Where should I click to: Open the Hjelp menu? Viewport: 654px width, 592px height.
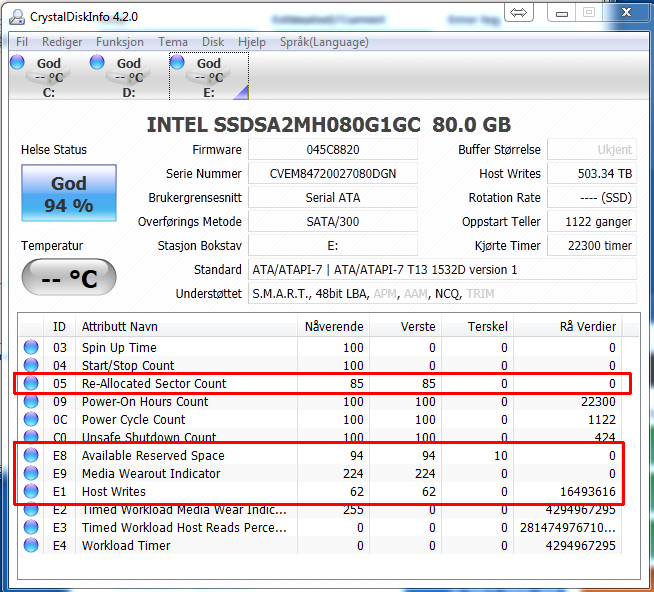pos(252,42)
